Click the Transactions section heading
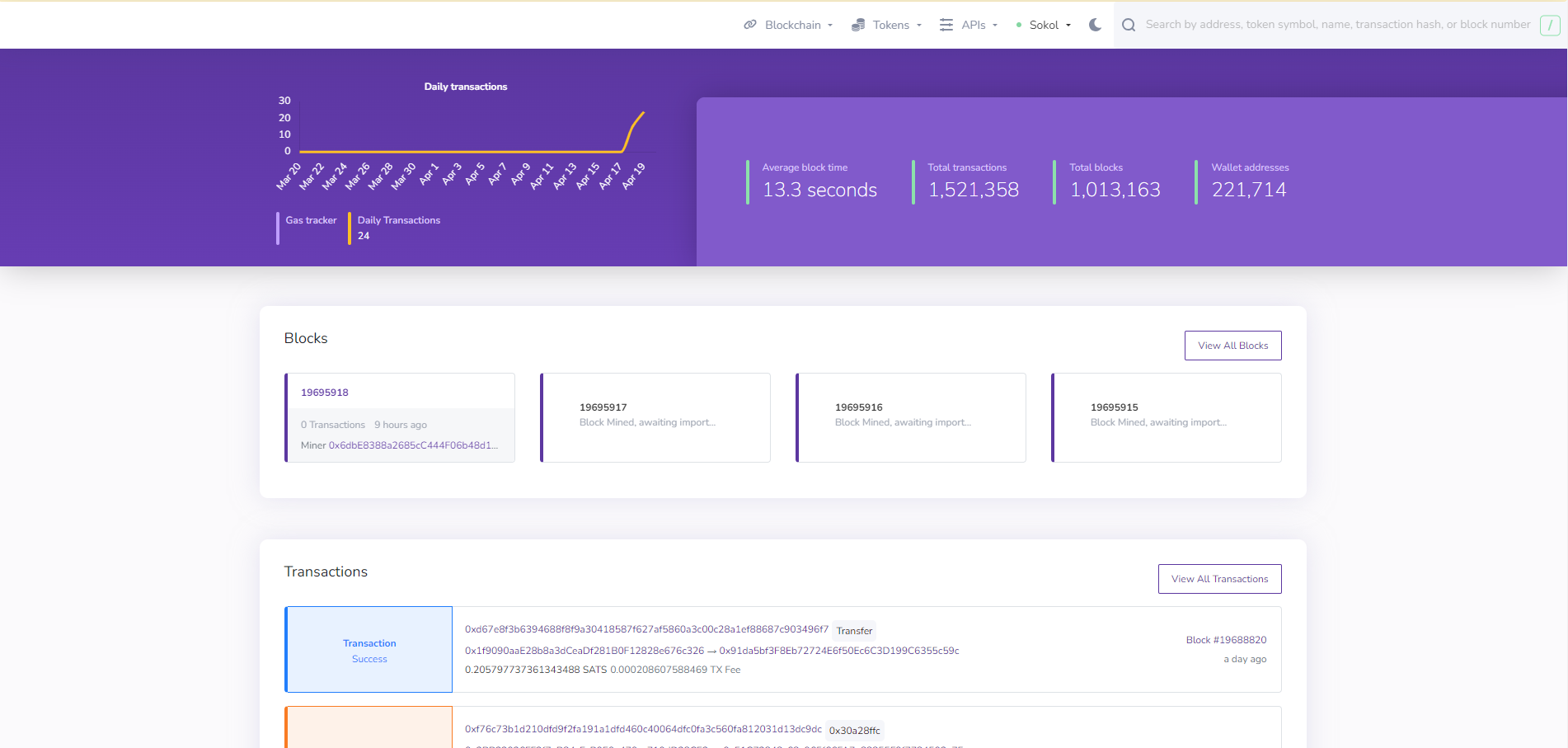The image size is (1568, 748). 326,572
